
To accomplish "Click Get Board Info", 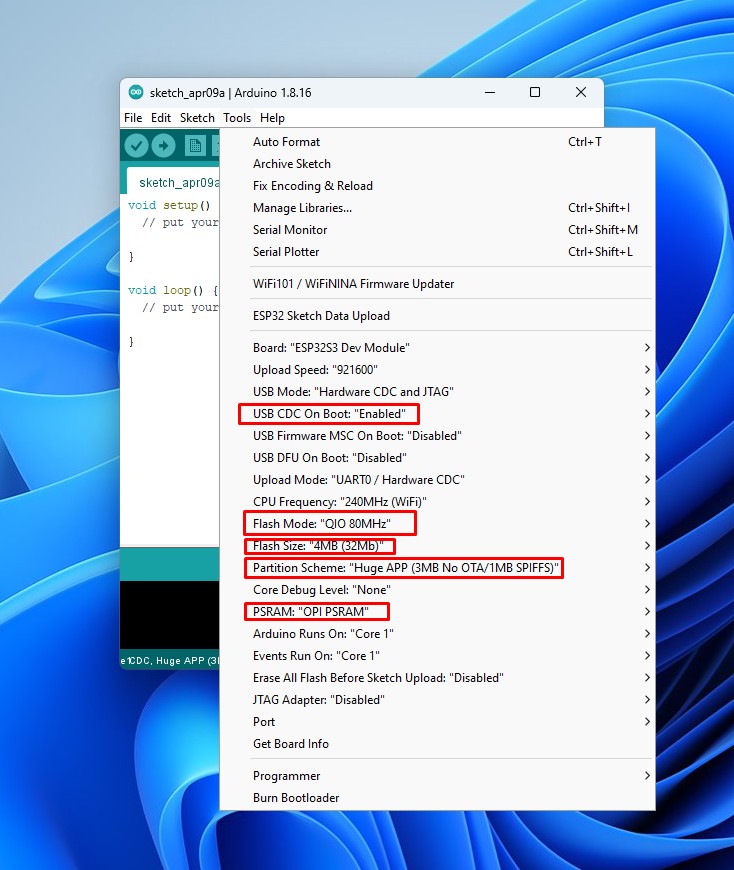I will [291, 744].
